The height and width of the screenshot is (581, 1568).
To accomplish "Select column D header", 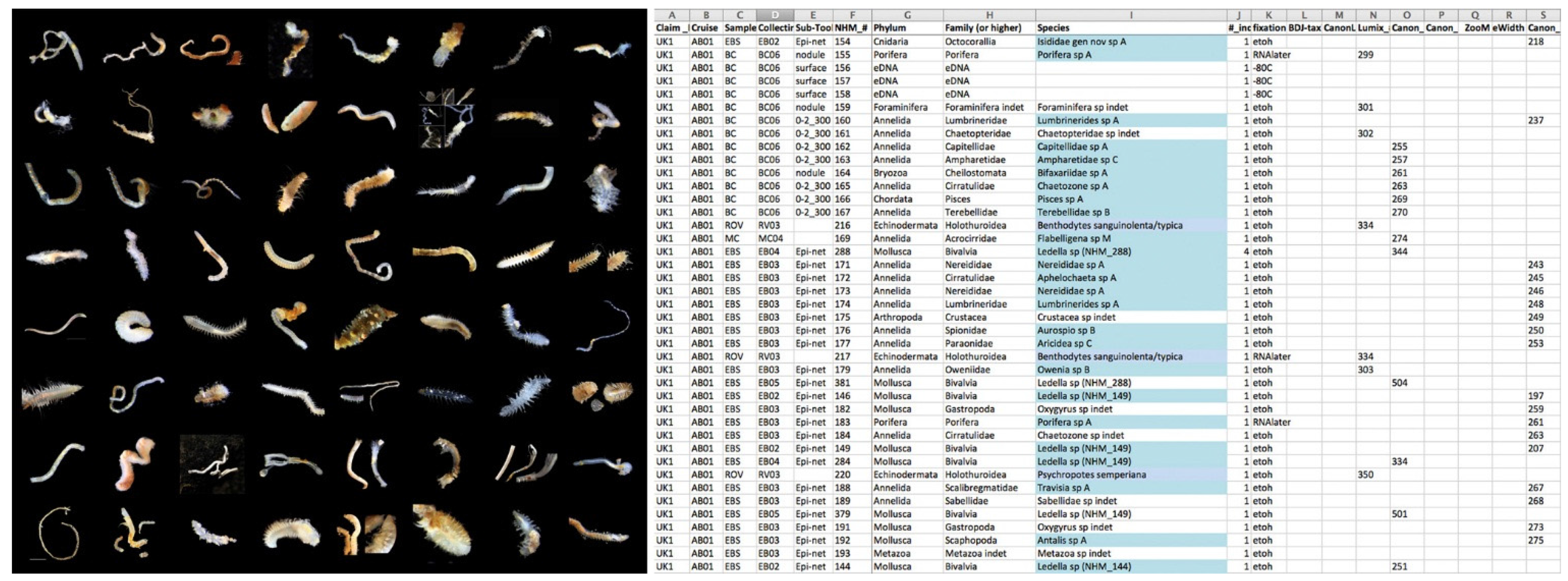I will [775, 15].
